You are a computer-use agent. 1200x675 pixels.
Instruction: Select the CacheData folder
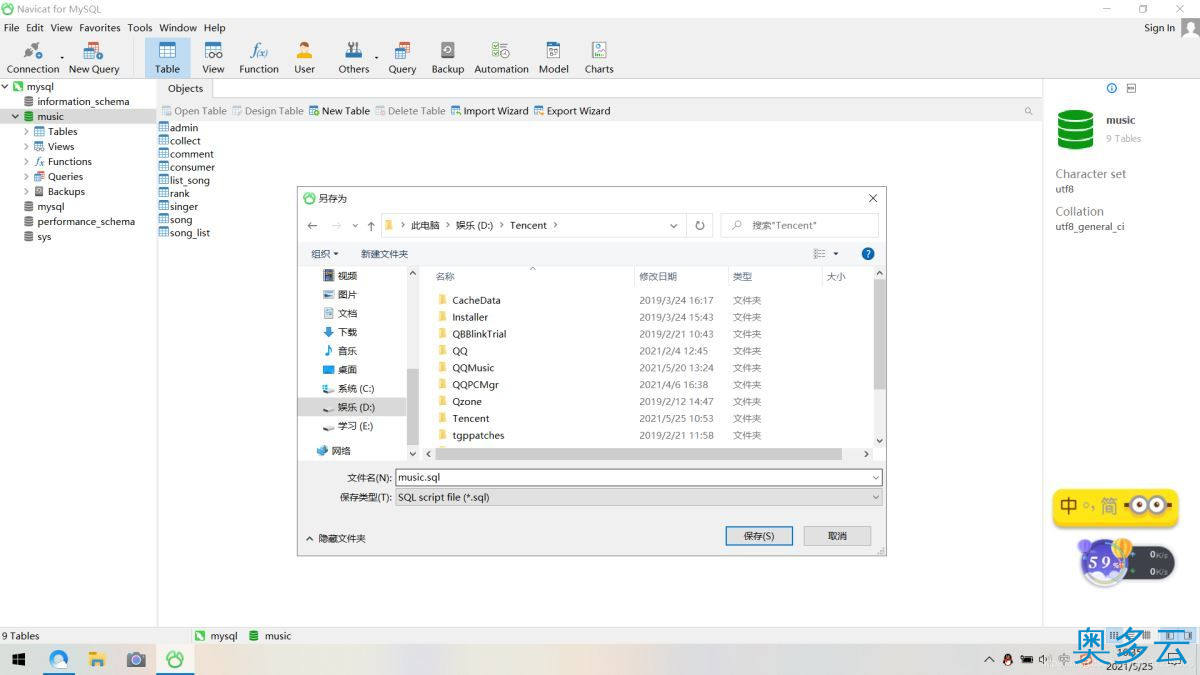(x=476, y=300)
